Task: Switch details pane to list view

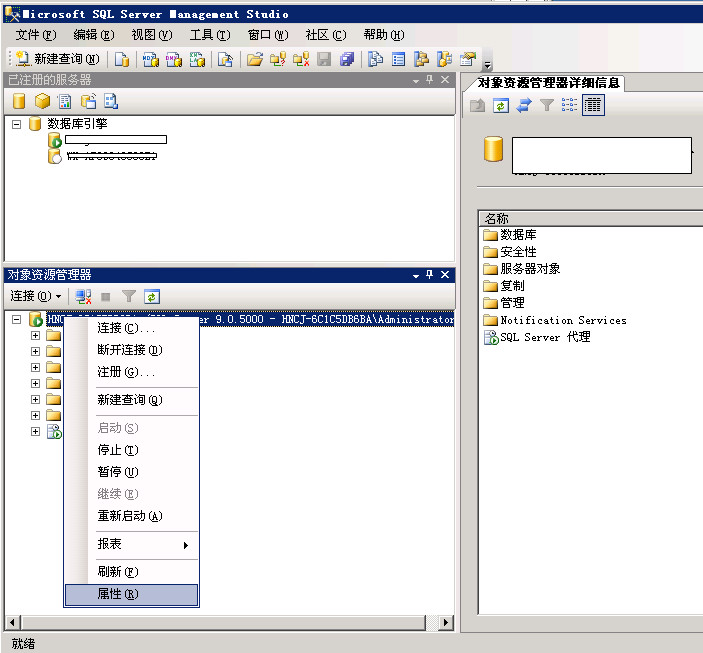Action: (x=569, y=105)
